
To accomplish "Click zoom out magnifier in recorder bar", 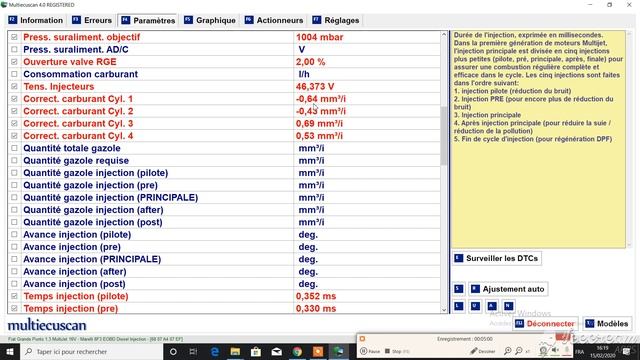I will coord(519,351).
